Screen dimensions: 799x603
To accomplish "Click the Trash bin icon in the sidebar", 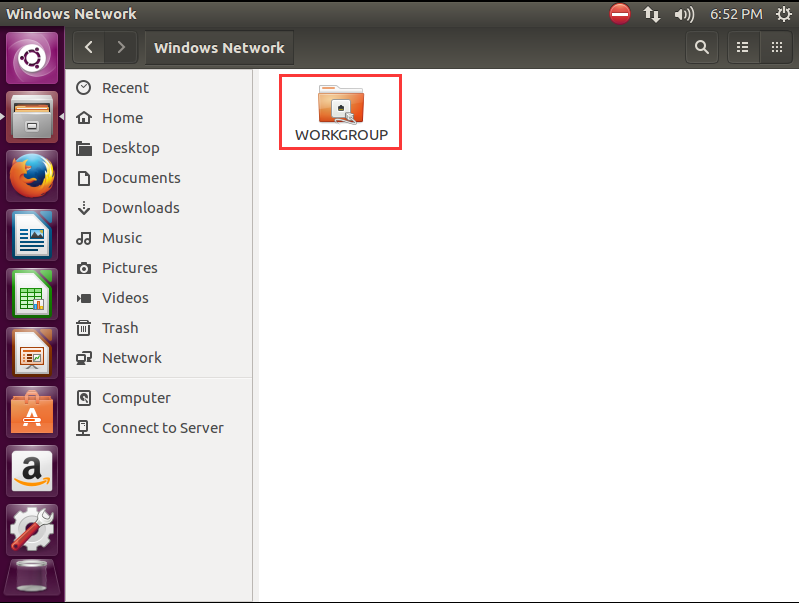I will tap(84, 328).
